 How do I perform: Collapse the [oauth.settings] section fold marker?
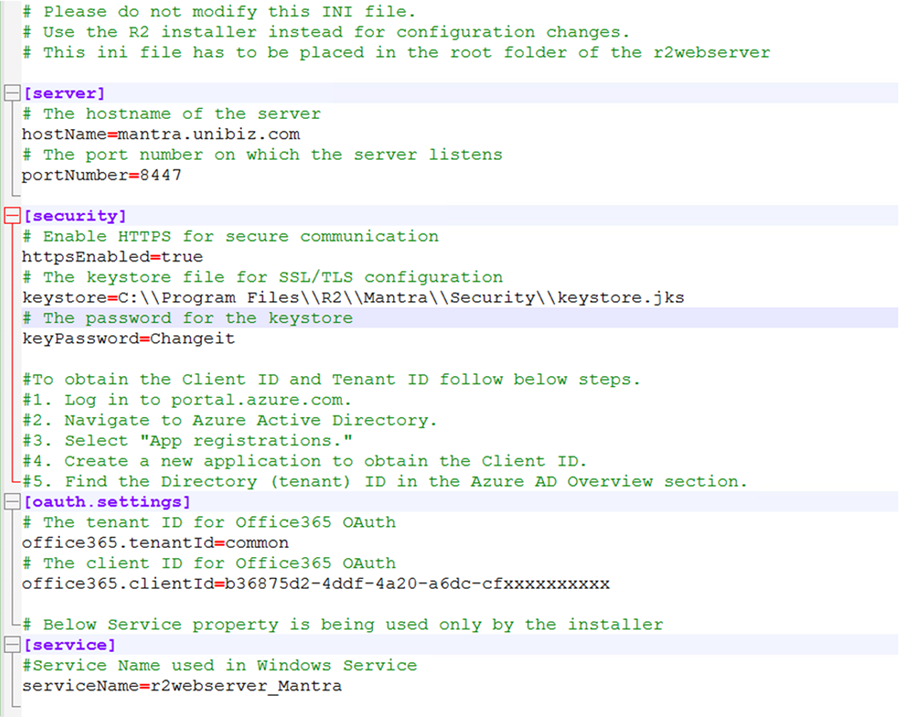[12, 502]
